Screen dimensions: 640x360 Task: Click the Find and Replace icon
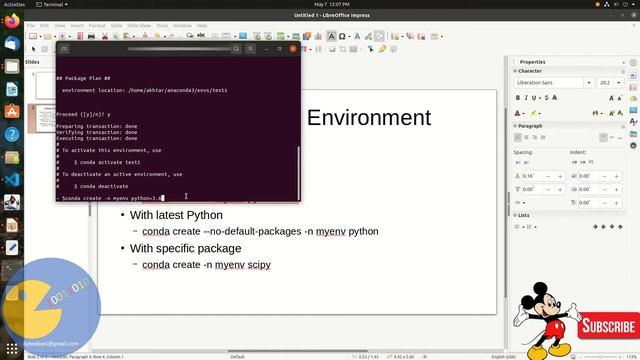[190, 36]
